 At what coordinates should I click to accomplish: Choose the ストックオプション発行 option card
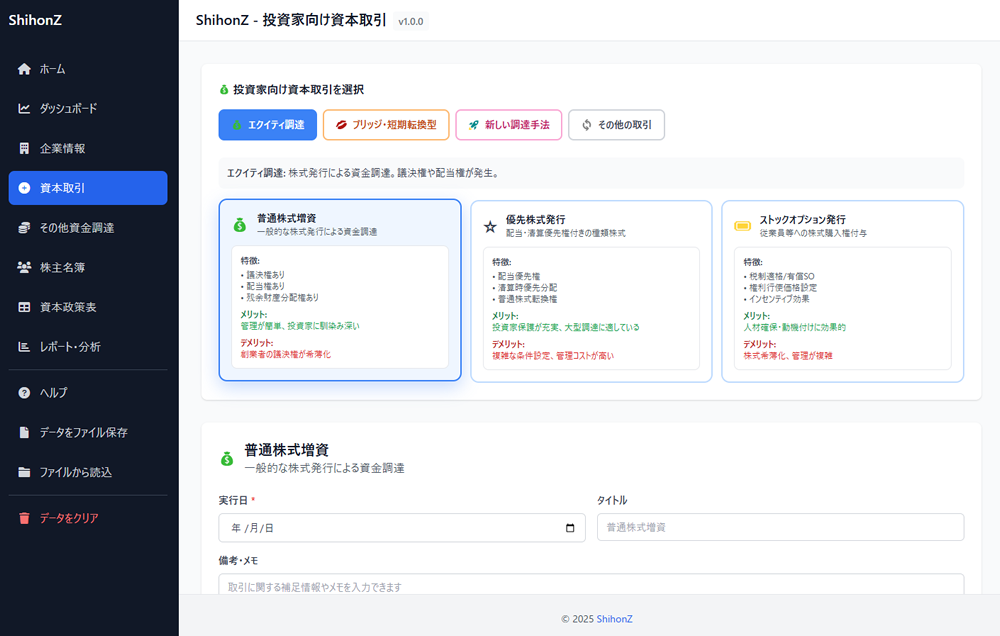pos(842,290)
